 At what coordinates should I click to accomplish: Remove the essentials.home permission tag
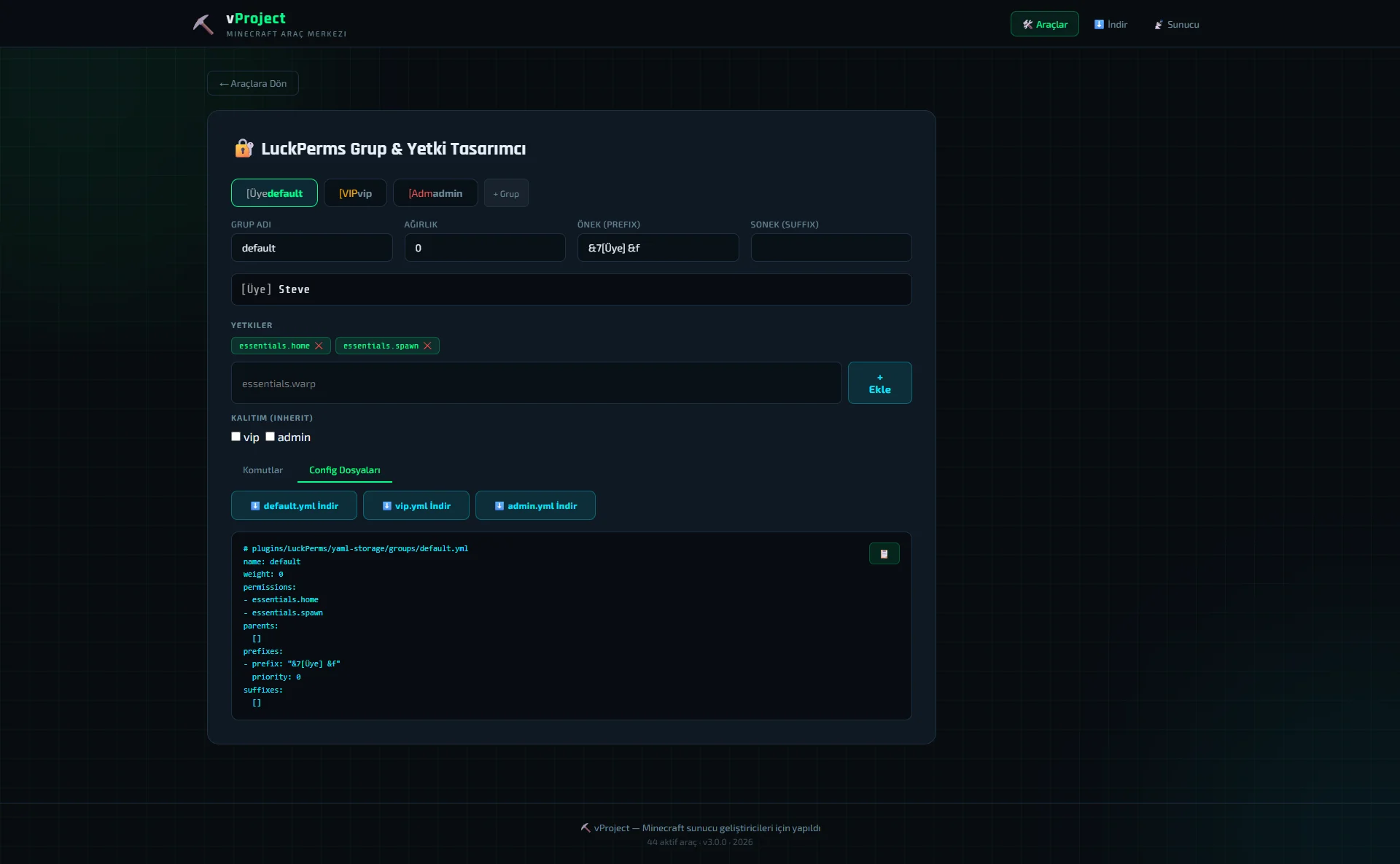point(319,346)
